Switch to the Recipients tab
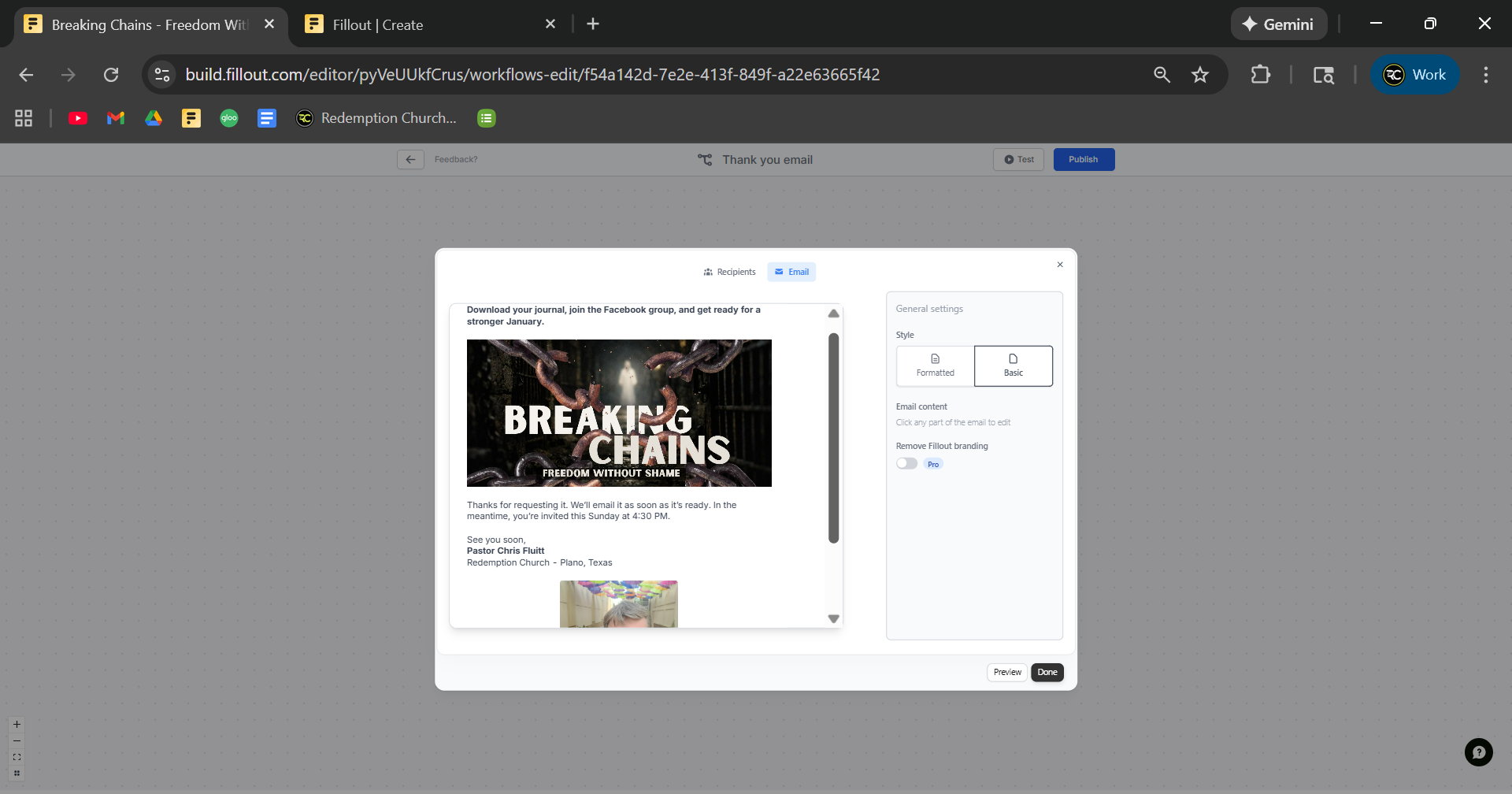The image size is (1512, 794). click(729, 272)
